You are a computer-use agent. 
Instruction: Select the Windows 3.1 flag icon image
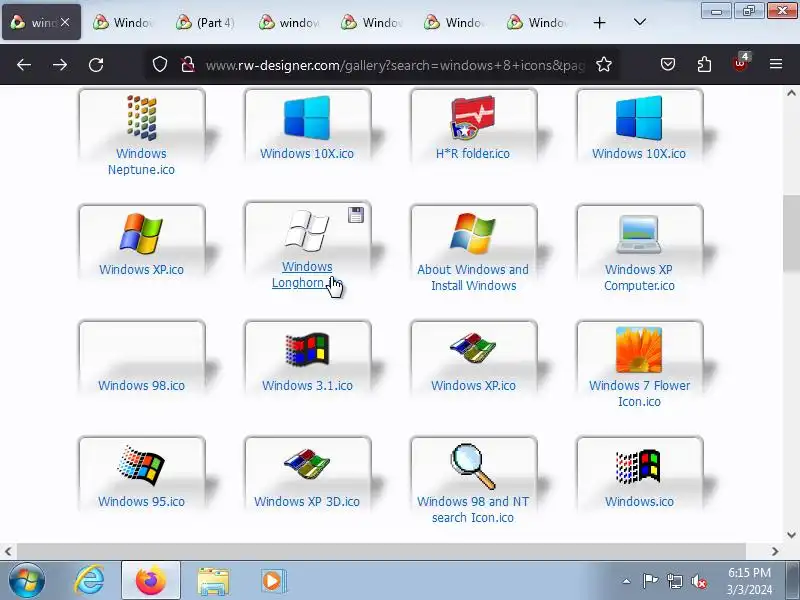[307, 349]
